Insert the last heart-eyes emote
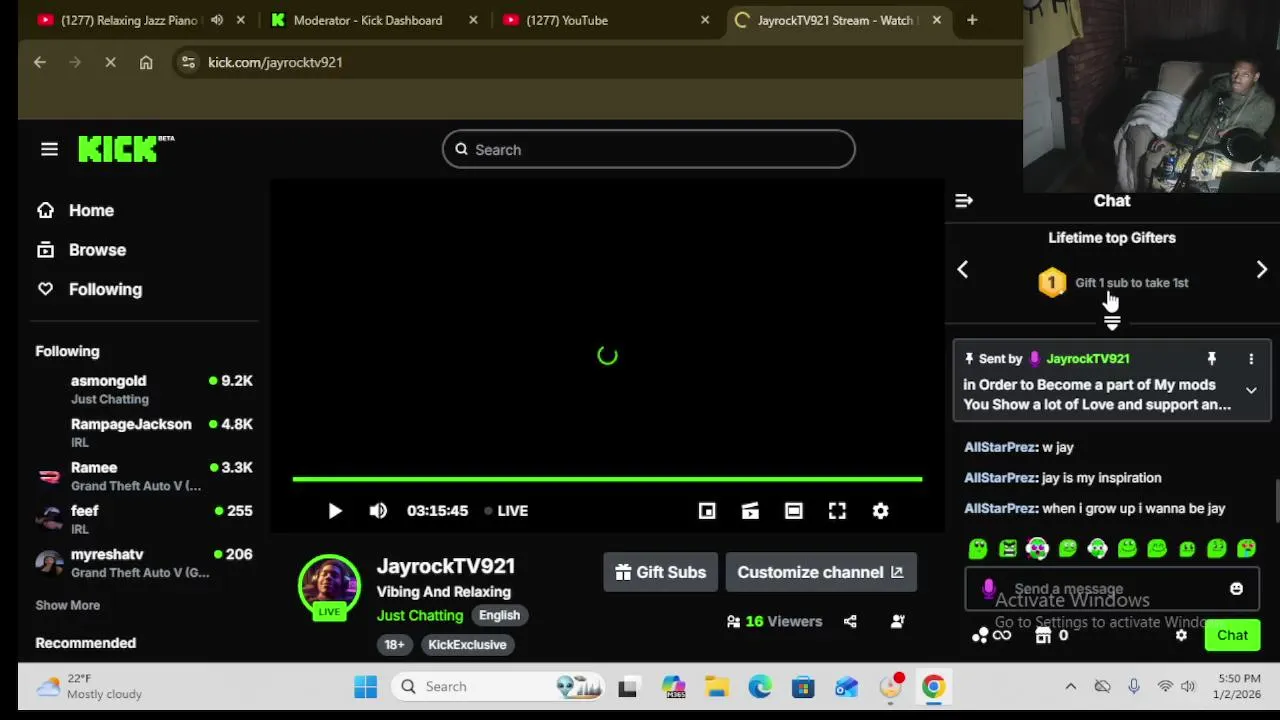Image resolution: width=1280 pixels, height=720 pixels. 1246,548
